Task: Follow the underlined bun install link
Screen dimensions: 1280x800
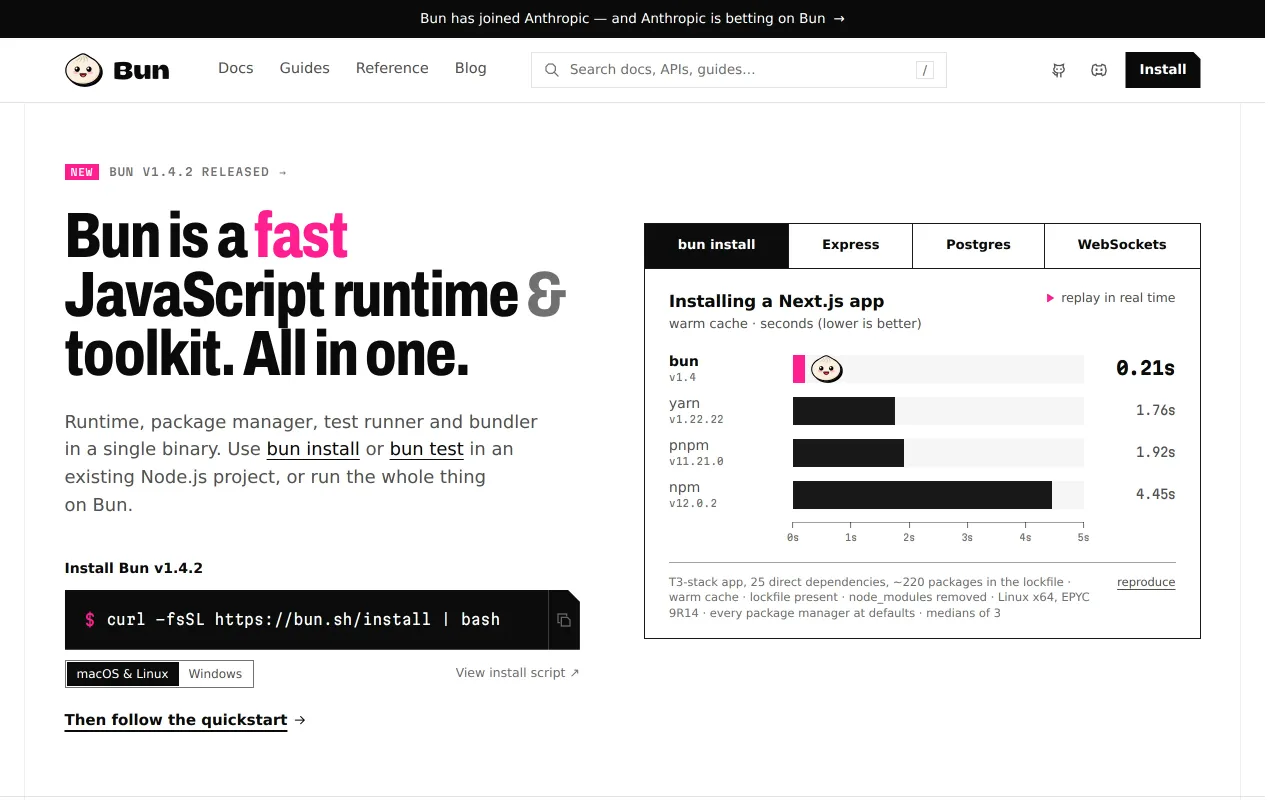Action: click(313, 450)
